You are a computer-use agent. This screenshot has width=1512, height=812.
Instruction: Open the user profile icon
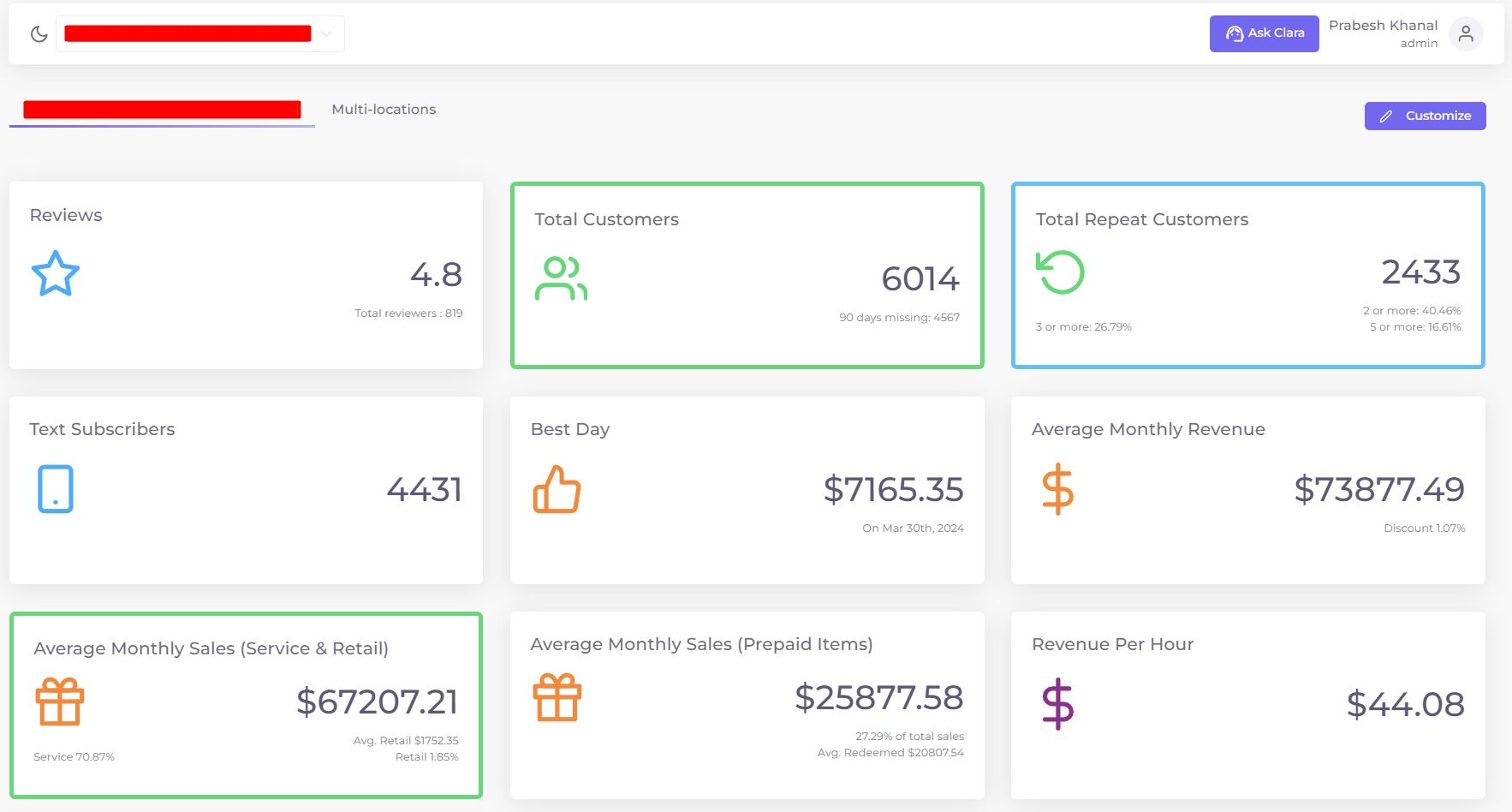(1466, 33)
